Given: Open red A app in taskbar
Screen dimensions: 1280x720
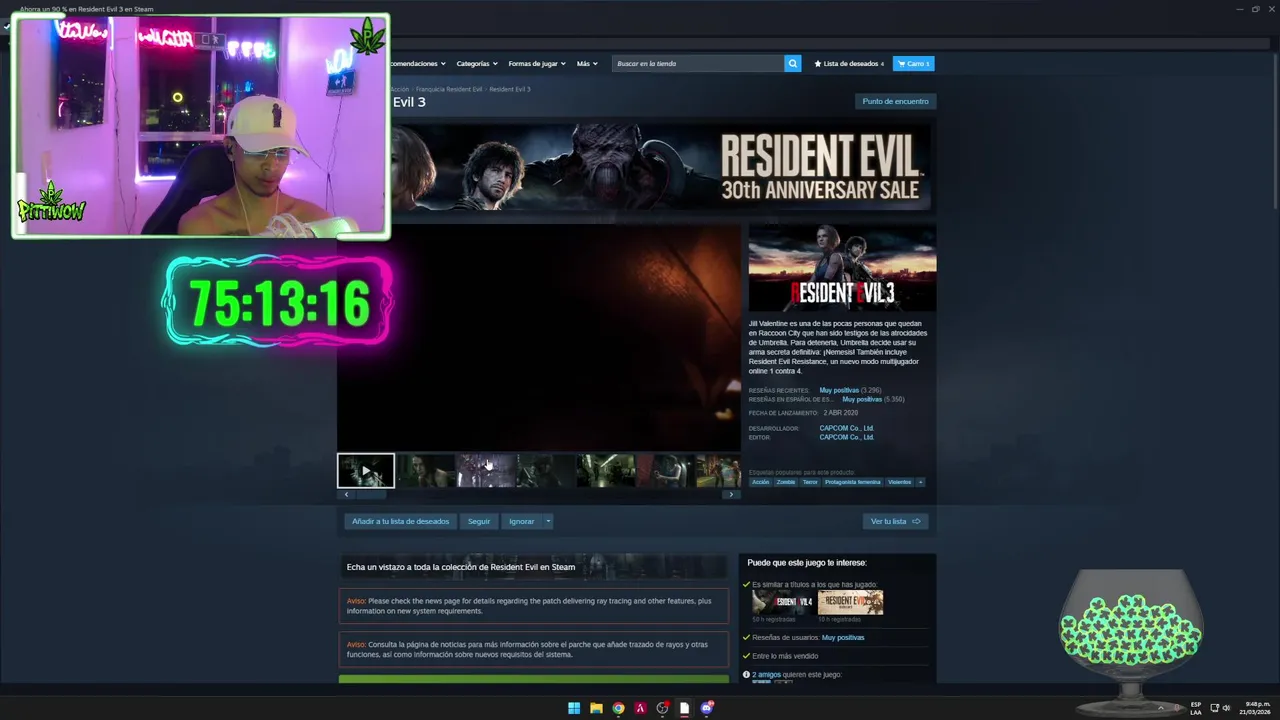Looking at the screenshot, I should point(640,708).
